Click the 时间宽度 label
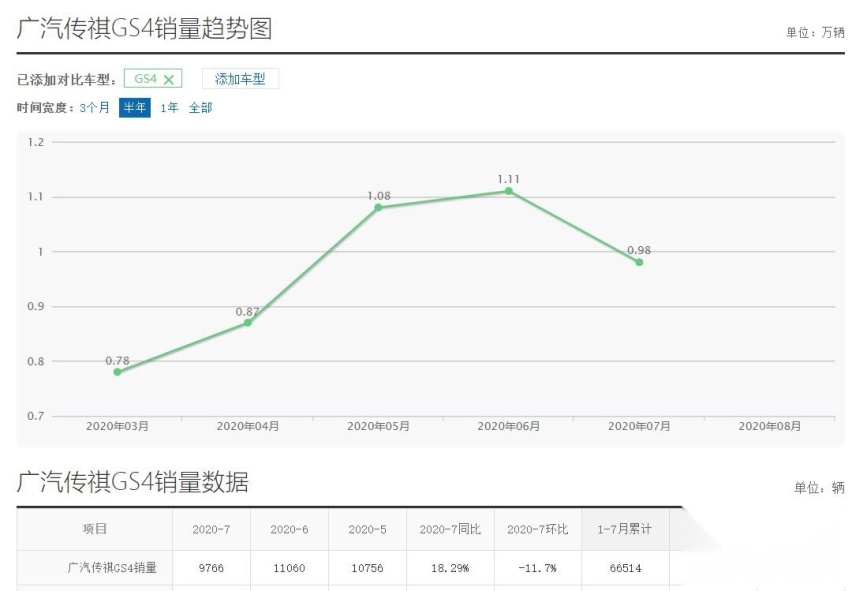 coord(46,108)
